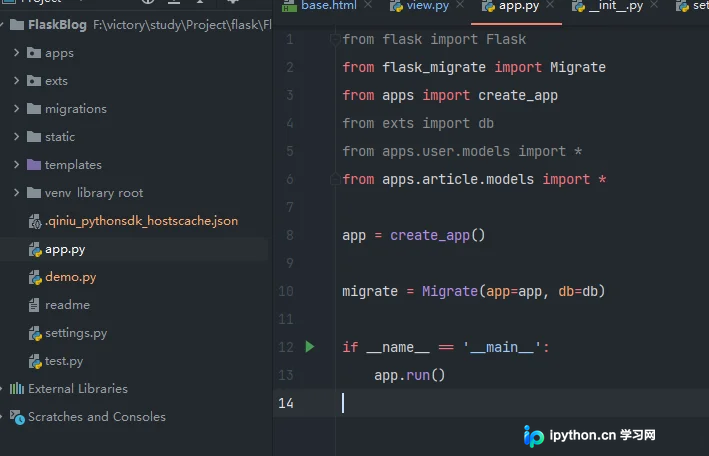
Task: Click the FlaskBlog project path text
Action: tap(182, 25)
